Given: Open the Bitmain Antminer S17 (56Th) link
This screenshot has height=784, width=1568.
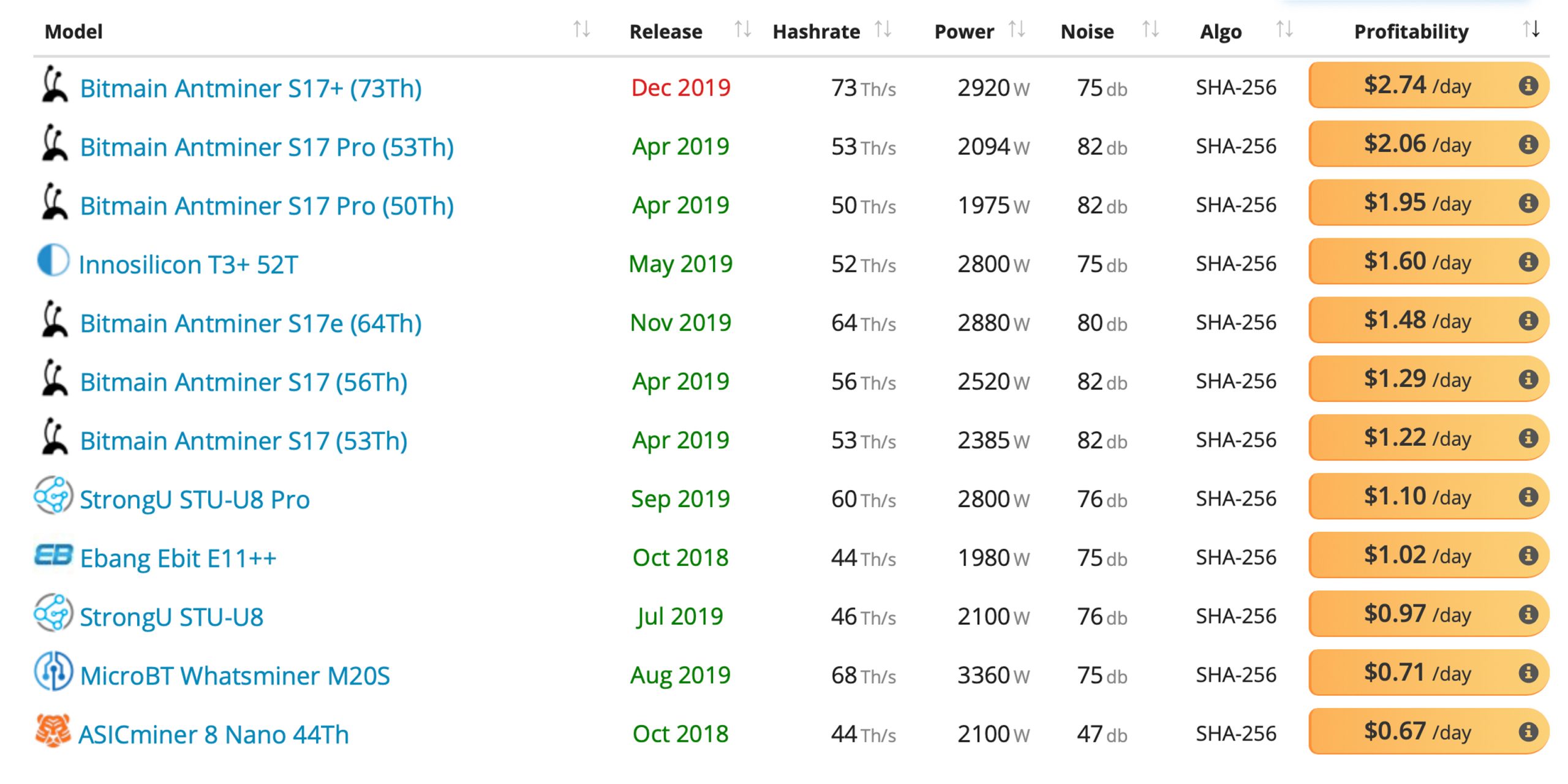Looking at the screenshot, I should pos(244,382).
